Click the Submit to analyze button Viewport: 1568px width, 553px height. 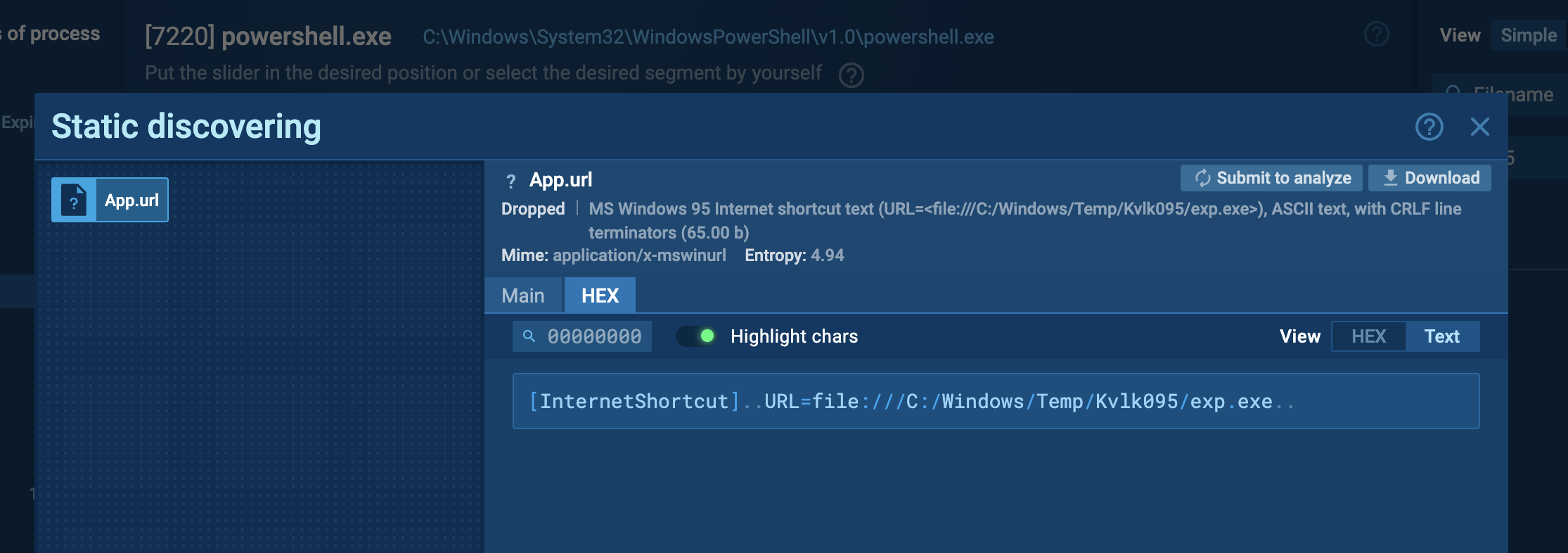(x=1271, y=178)
